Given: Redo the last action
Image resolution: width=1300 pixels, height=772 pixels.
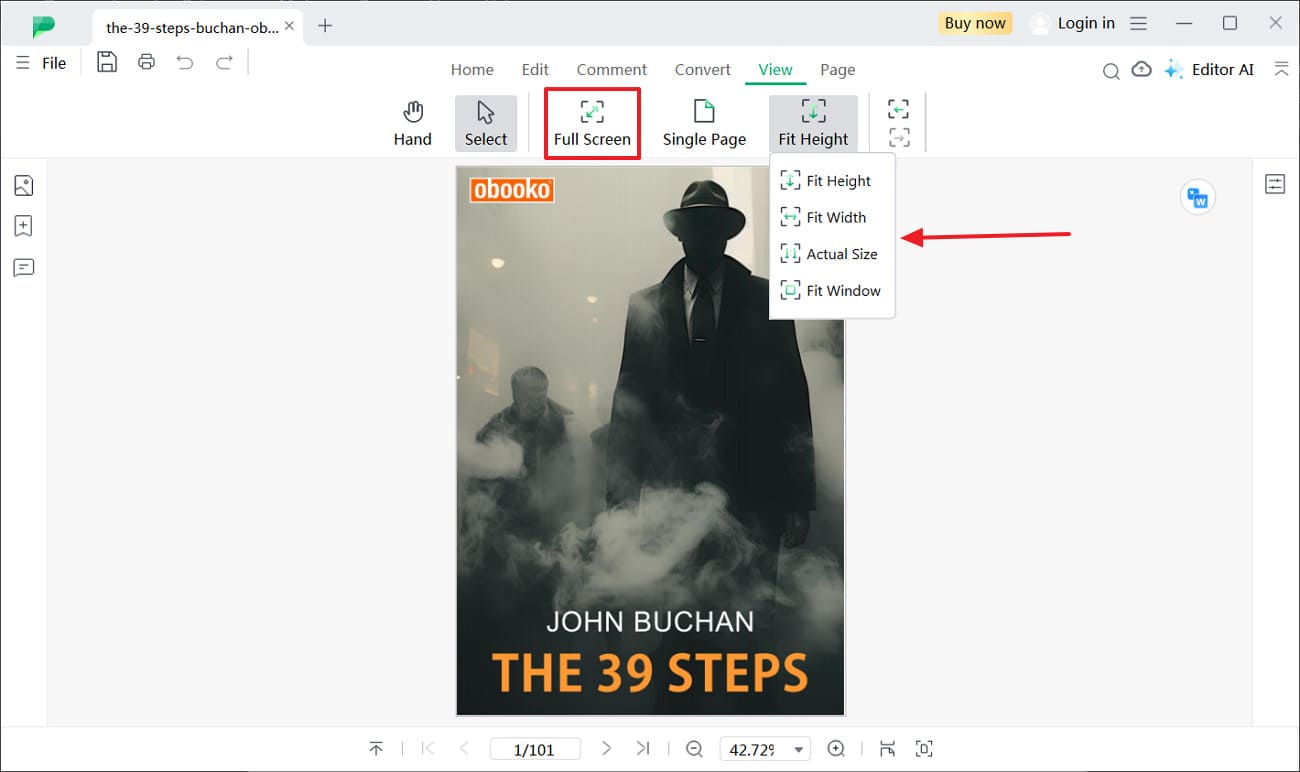Looking at the screenshot, I should point(224,62).
